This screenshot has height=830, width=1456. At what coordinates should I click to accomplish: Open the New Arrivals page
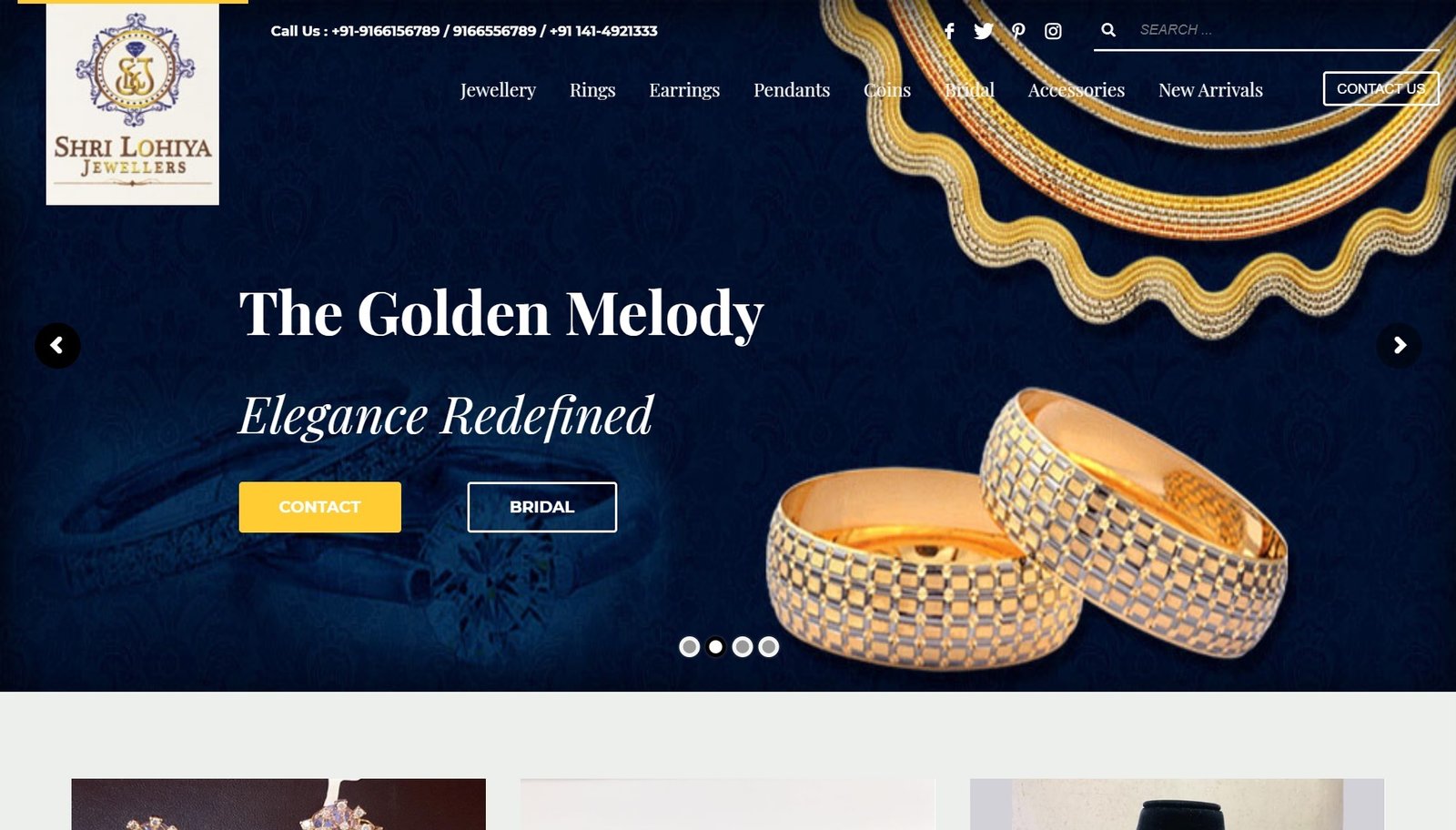(1210, 90)
